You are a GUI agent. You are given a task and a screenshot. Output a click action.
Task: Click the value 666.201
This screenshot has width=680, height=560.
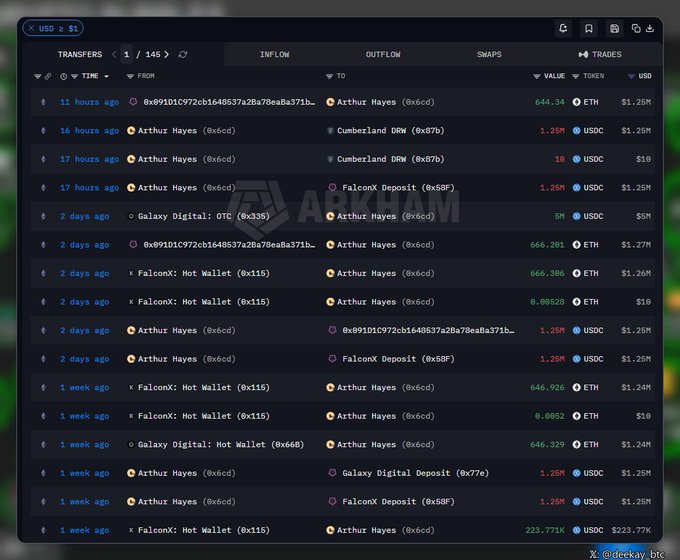click(x=547, y=245)
